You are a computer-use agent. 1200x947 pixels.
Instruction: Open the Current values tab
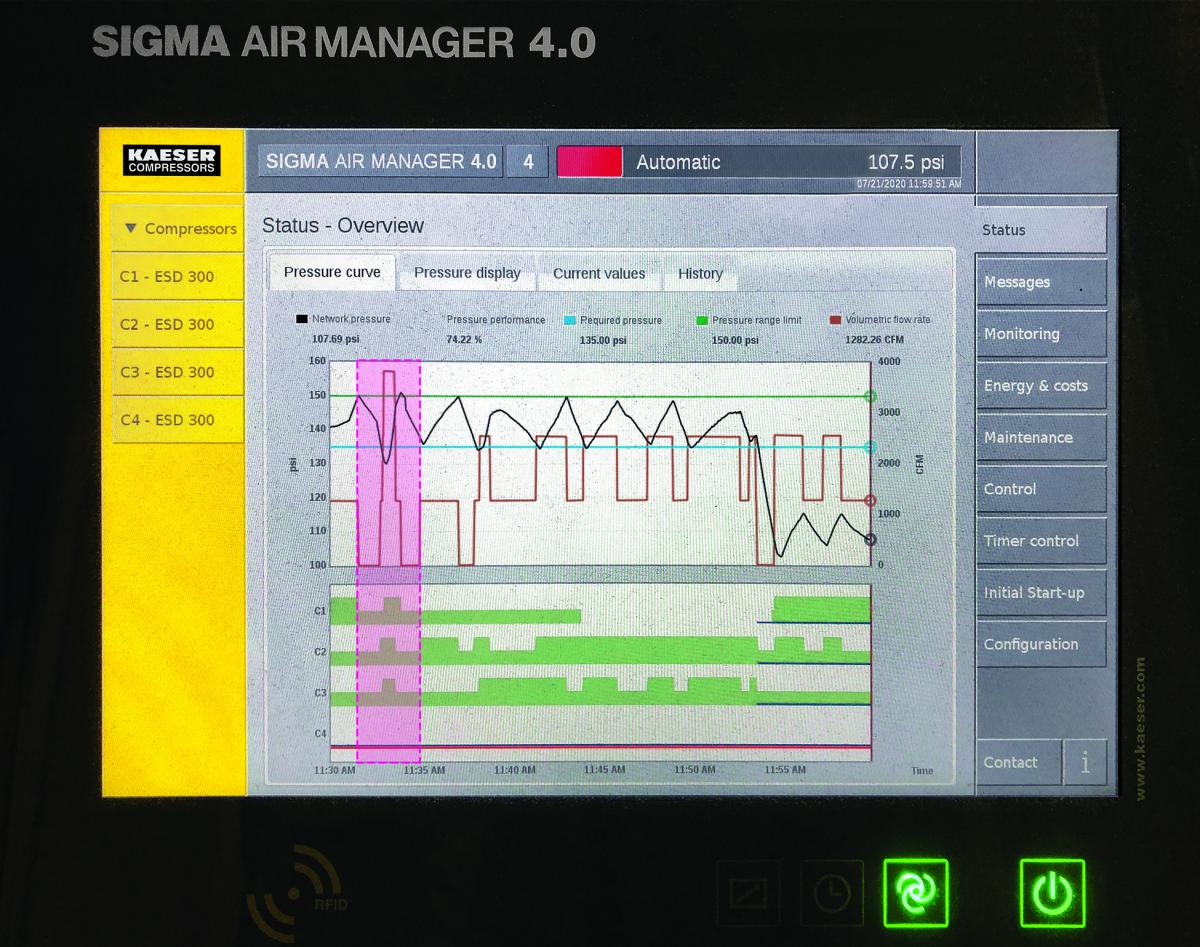(x=599, y=273)
